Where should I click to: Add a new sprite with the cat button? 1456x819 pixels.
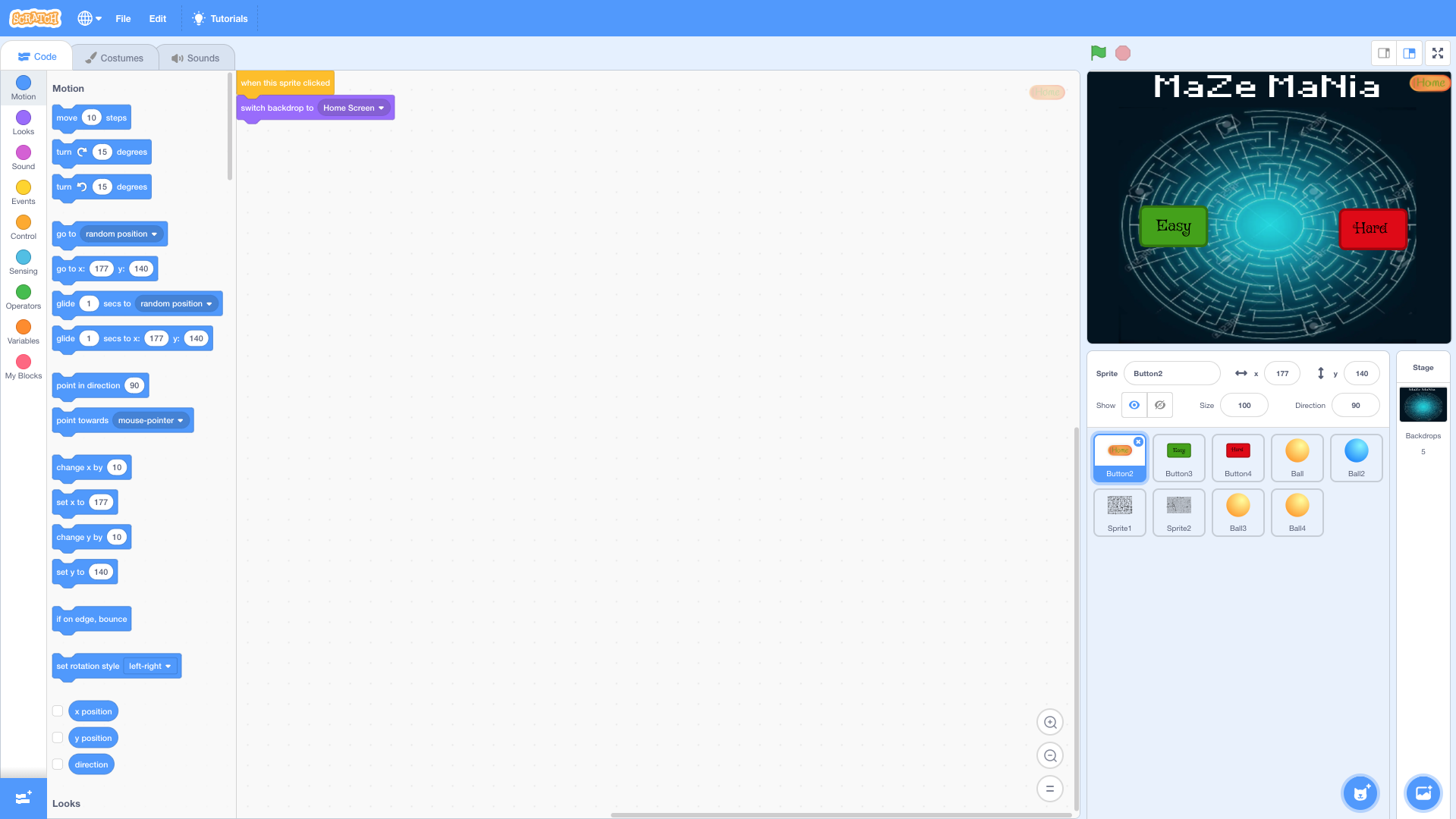click(x=1360, y=792)
